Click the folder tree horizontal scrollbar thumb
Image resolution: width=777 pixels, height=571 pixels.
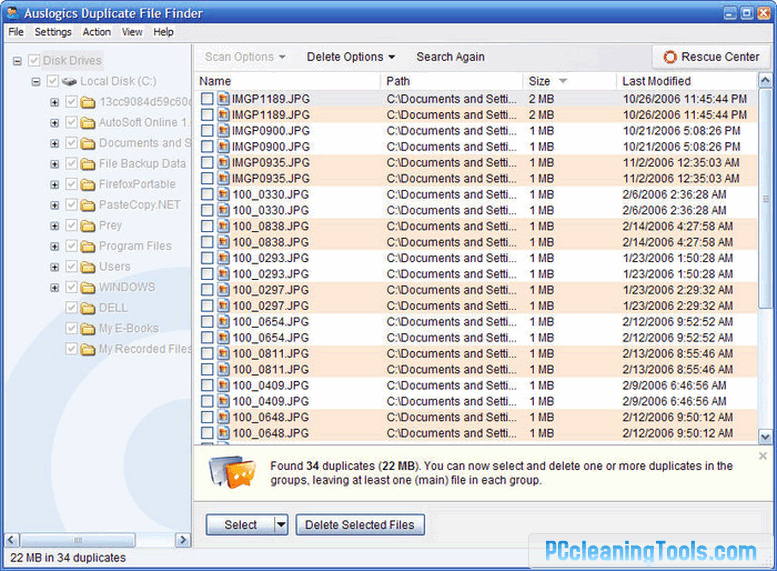pos(78,540)
